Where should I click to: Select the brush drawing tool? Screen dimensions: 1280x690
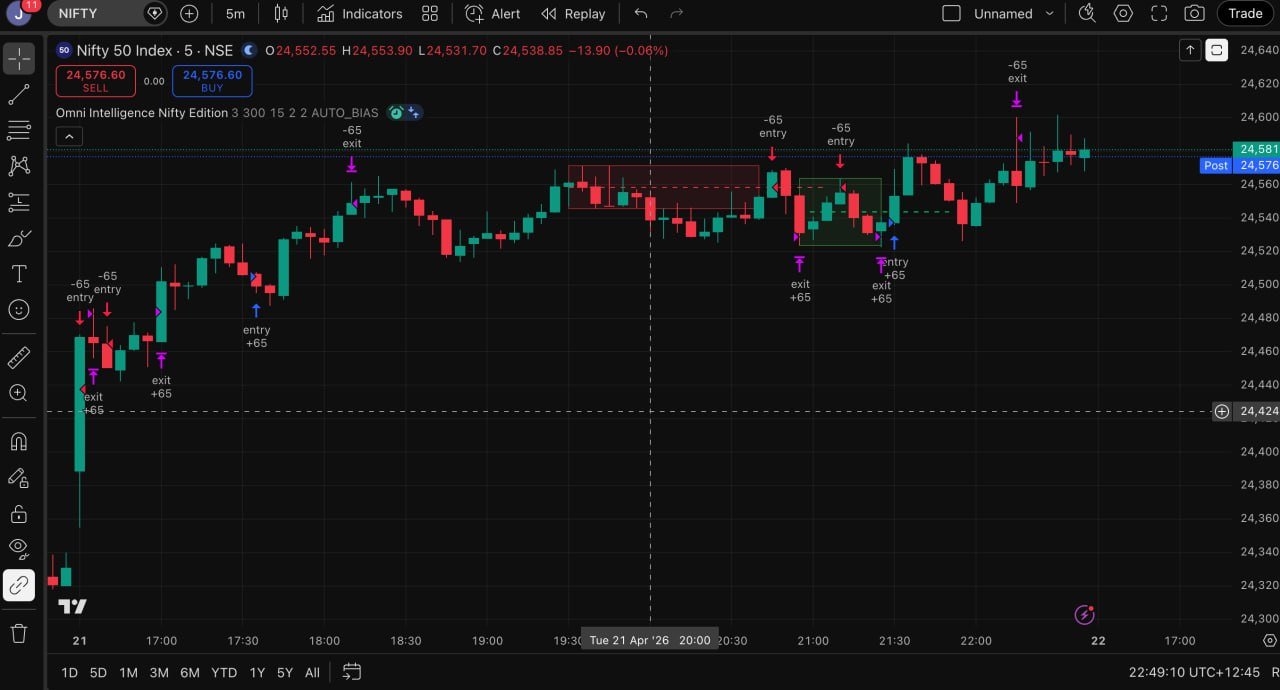tap(19, 238)
